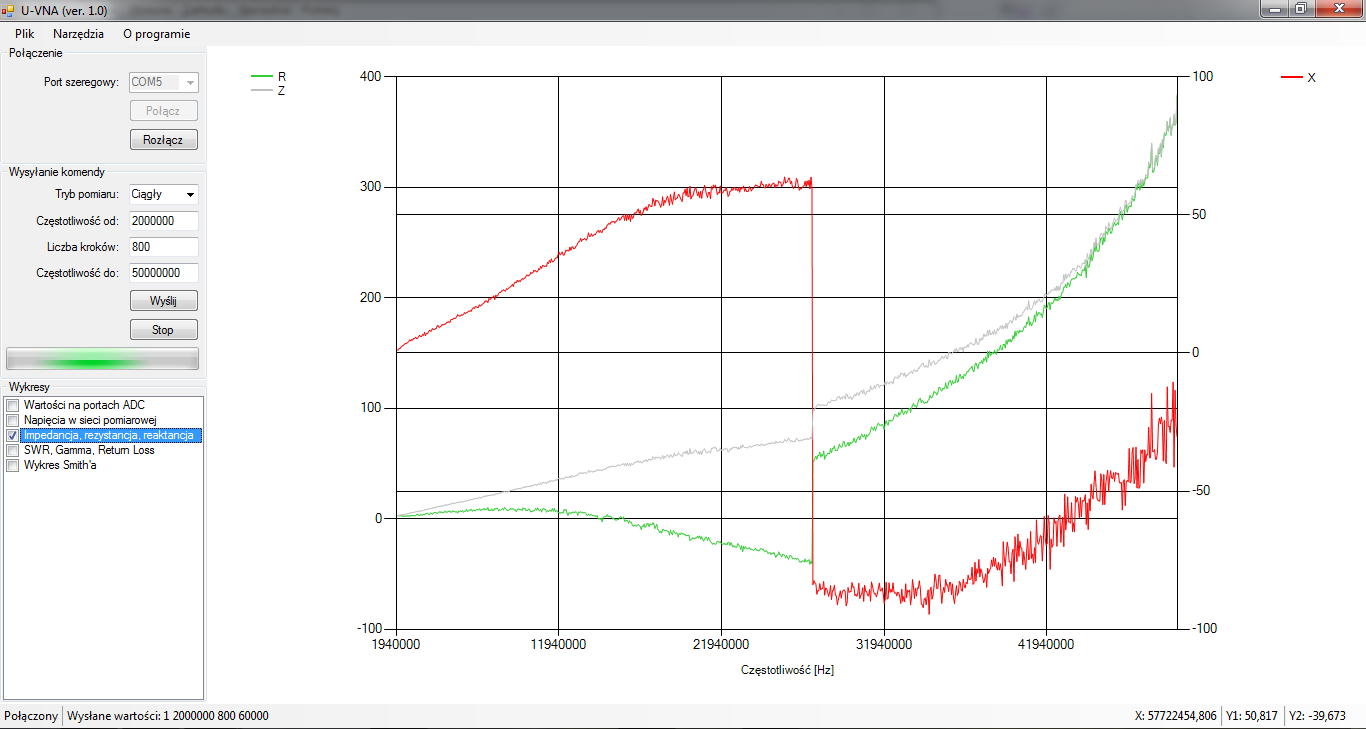Screen dimensions: 1366x729
Task: Focus the 'Liczba kroków' text field
Action: [163, 246]
